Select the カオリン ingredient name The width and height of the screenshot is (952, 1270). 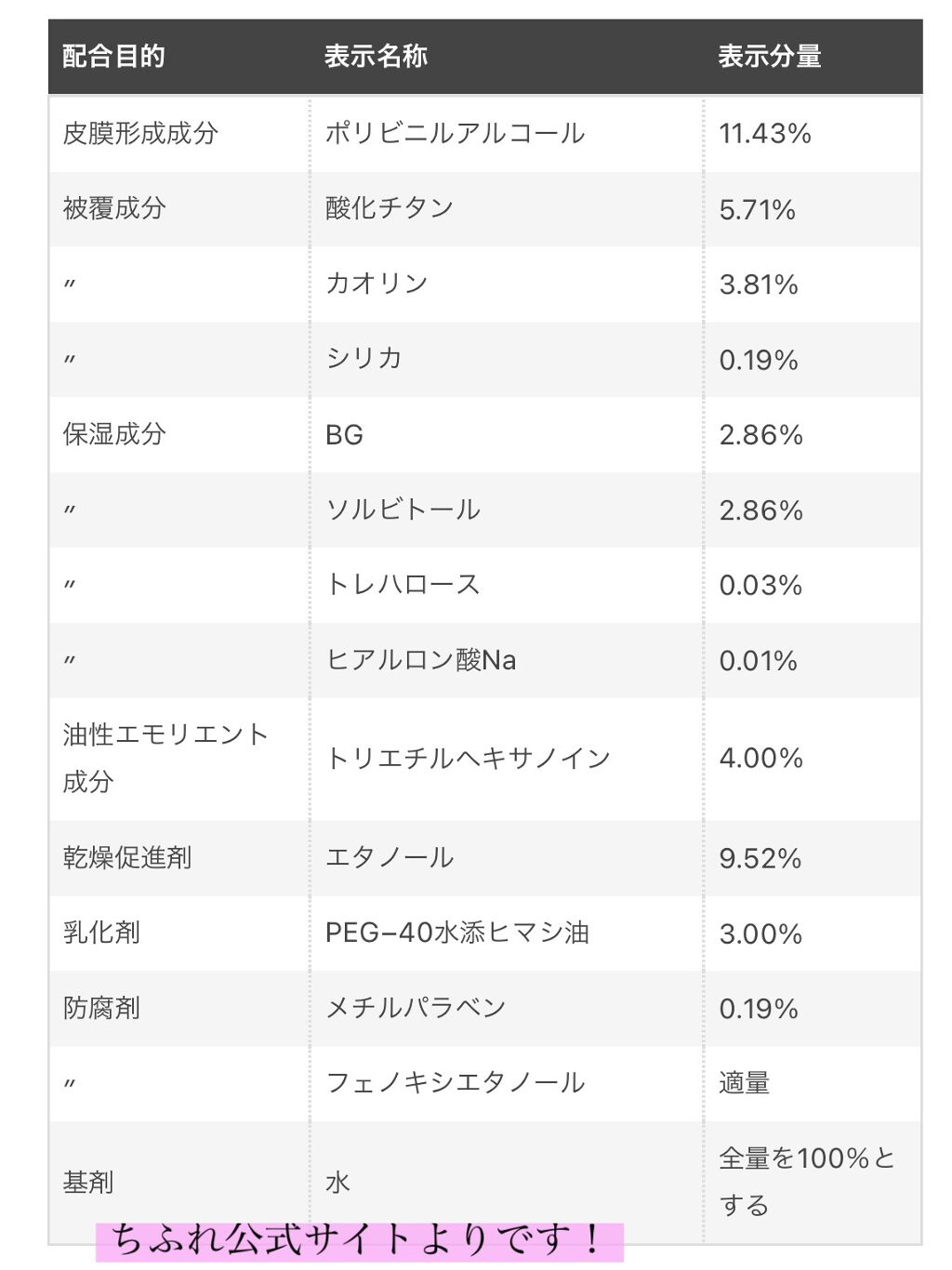(x=377, y=284)
